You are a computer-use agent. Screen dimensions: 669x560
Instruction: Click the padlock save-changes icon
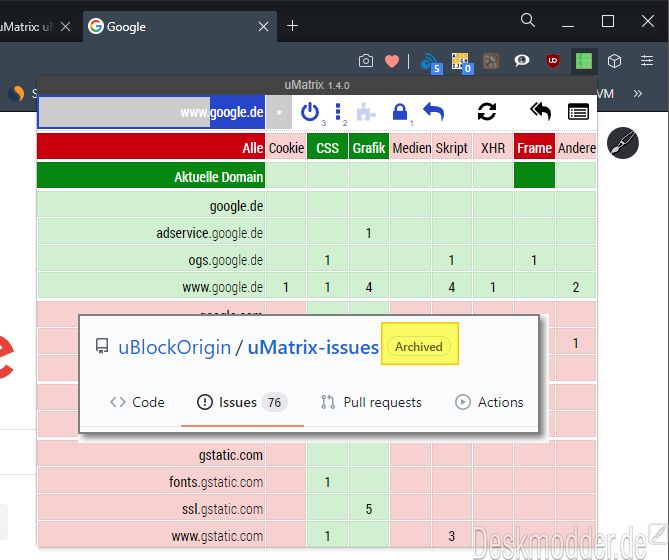coord(400,113)
